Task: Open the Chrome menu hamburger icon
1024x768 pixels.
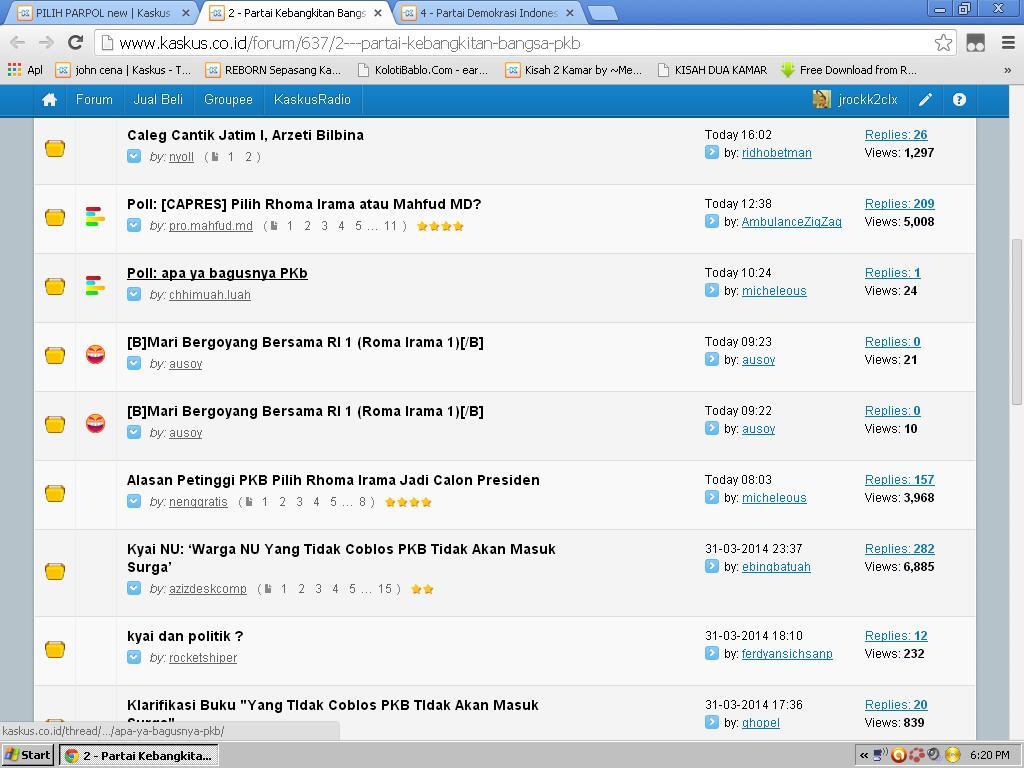Action: (1008, 42)
